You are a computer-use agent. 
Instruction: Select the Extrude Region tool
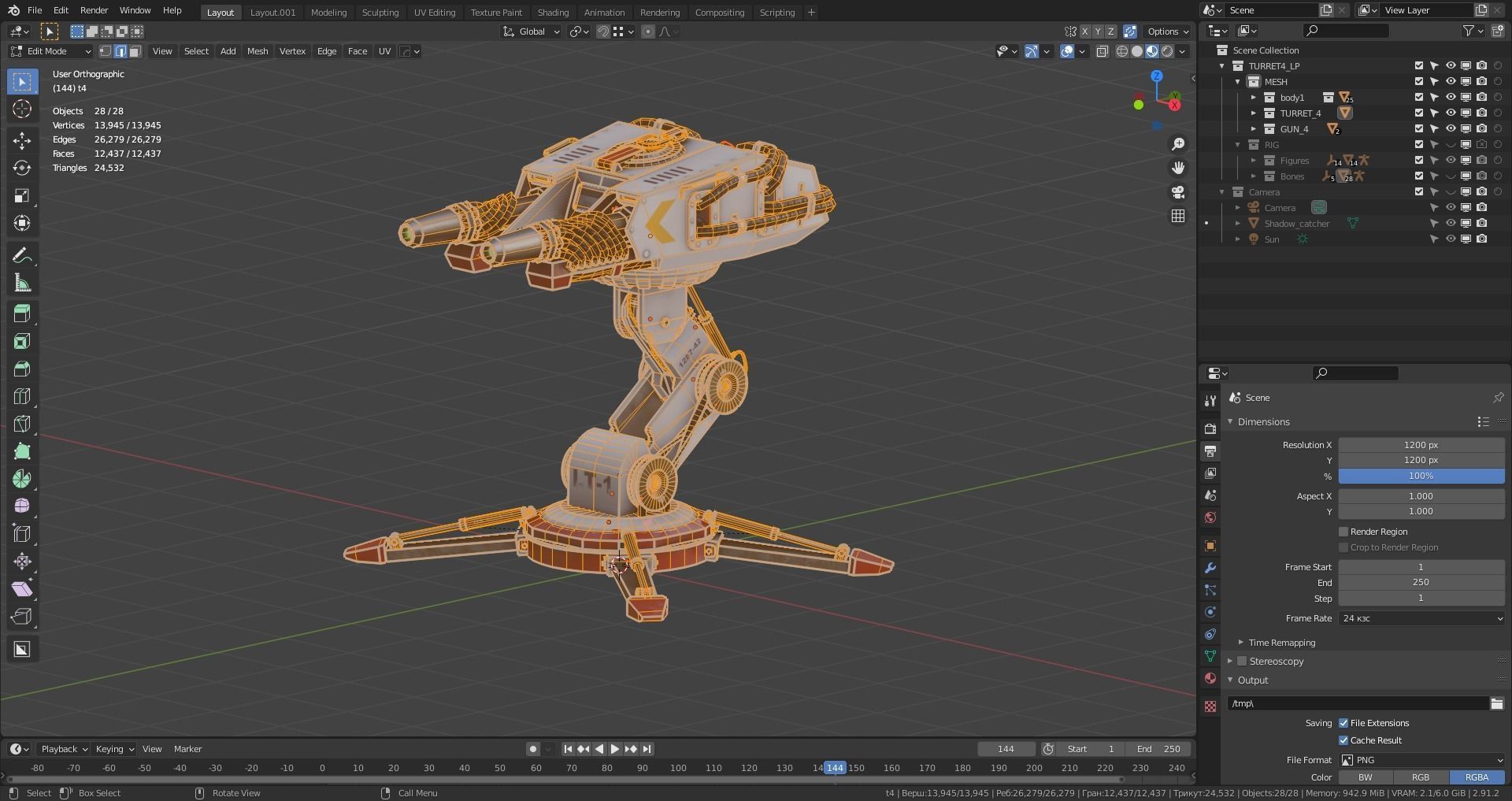click(x=22, y=313)
